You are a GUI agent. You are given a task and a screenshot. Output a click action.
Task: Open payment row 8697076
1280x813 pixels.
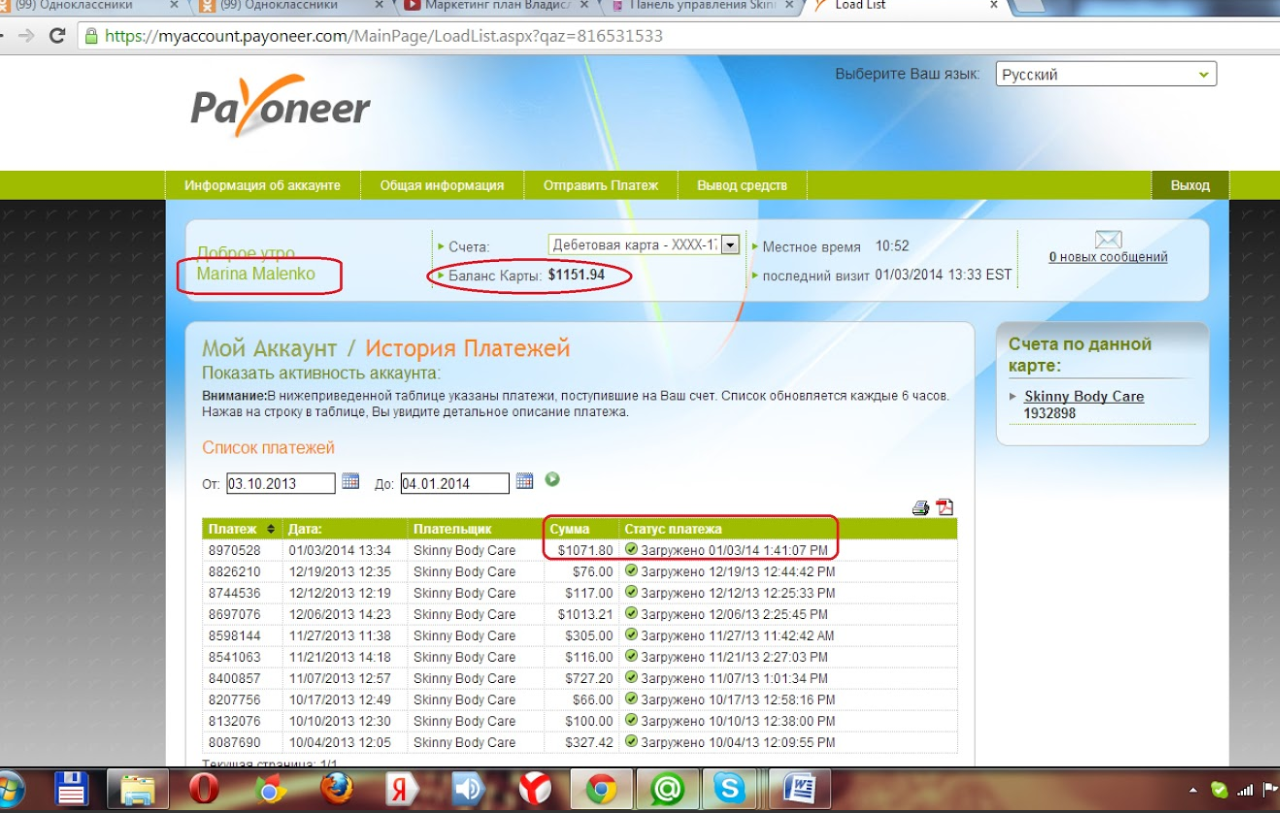(x=580, y=614)
